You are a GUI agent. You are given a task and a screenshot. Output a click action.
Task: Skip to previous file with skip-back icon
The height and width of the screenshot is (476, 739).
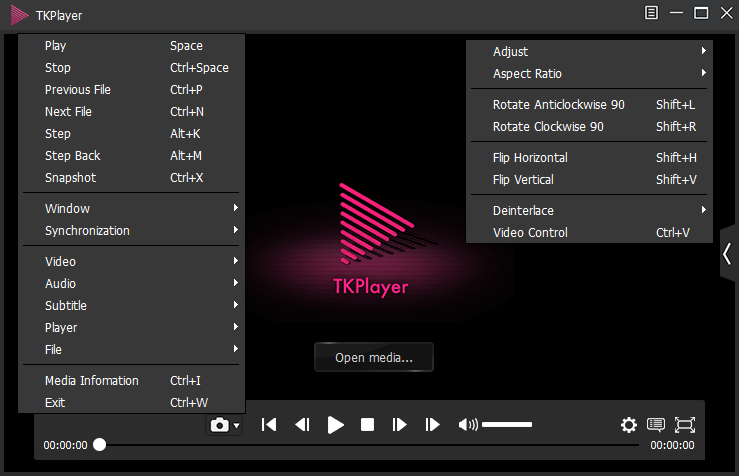pos(269,425)
